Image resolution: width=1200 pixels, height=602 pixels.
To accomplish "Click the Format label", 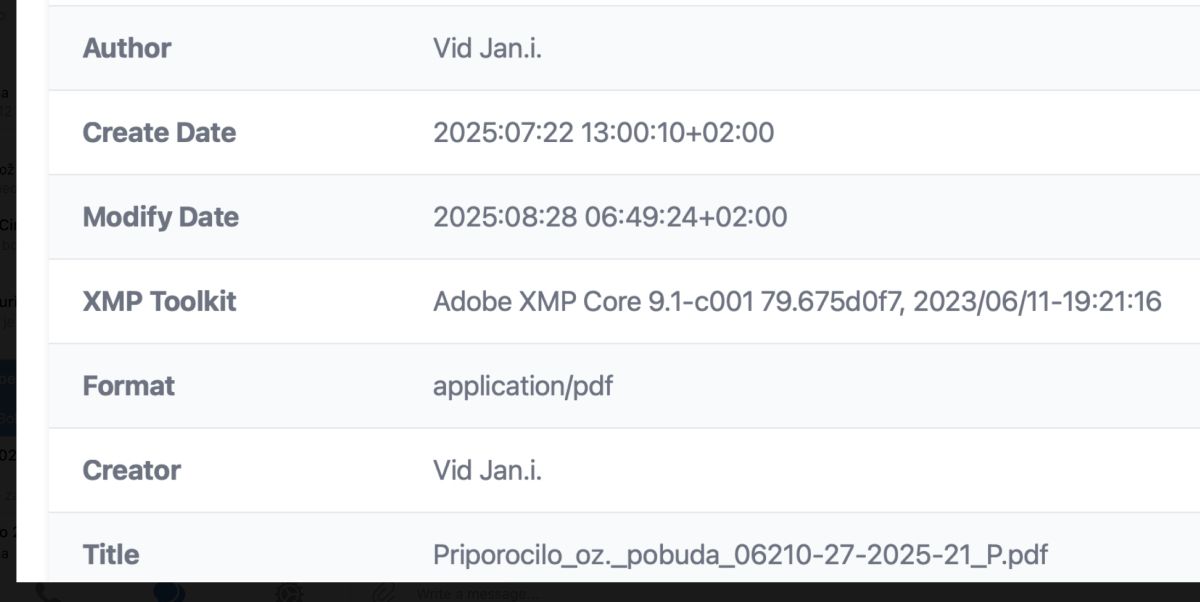I will pyautogui.click(x=128, y=386).
